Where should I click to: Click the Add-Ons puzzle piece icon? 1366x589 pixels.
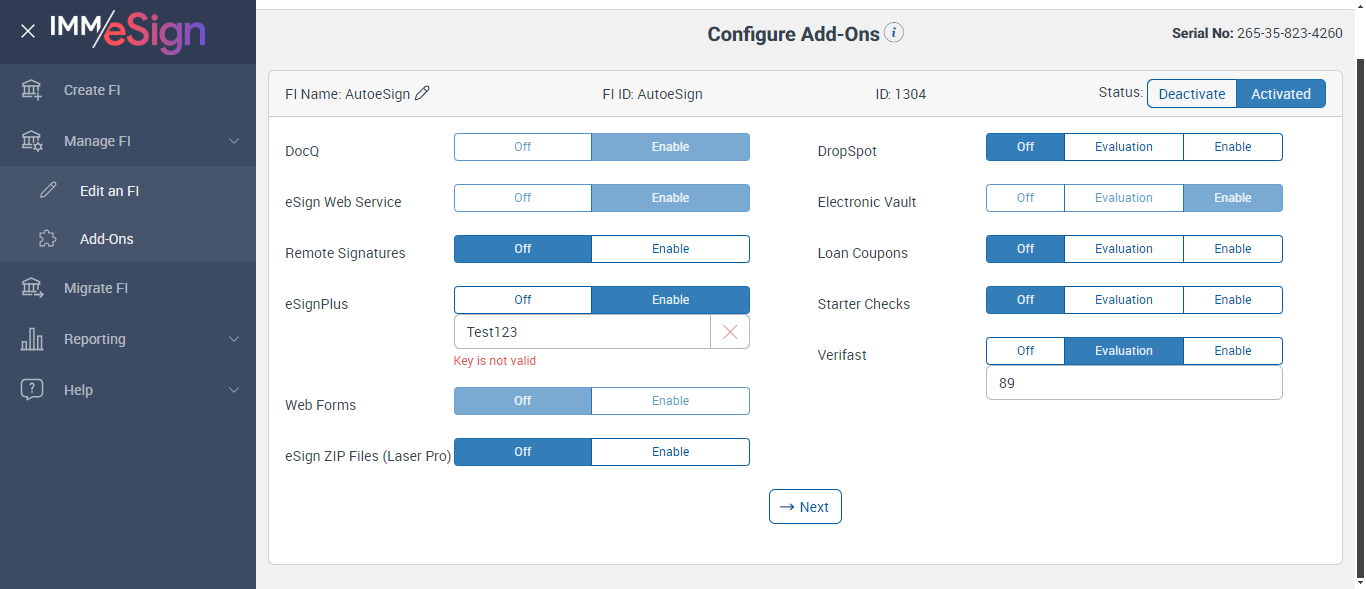(48, 239)
